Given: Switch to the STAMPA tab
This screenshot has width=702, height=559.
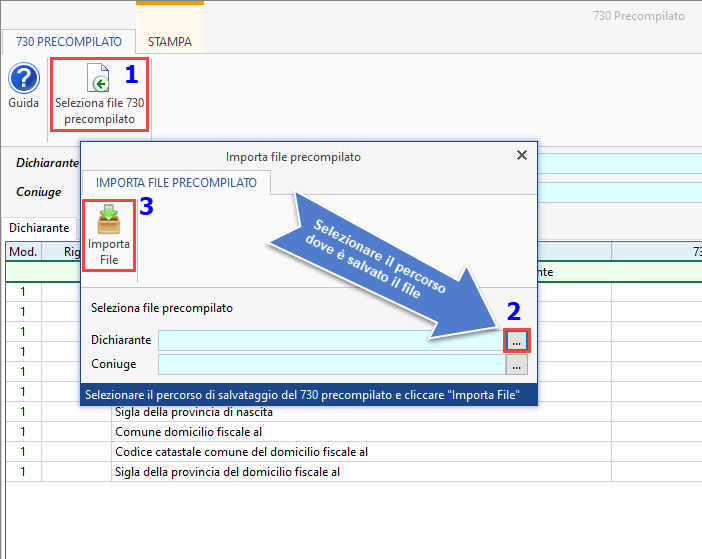Looking at the screenshot, I should [x=170, y=42].
